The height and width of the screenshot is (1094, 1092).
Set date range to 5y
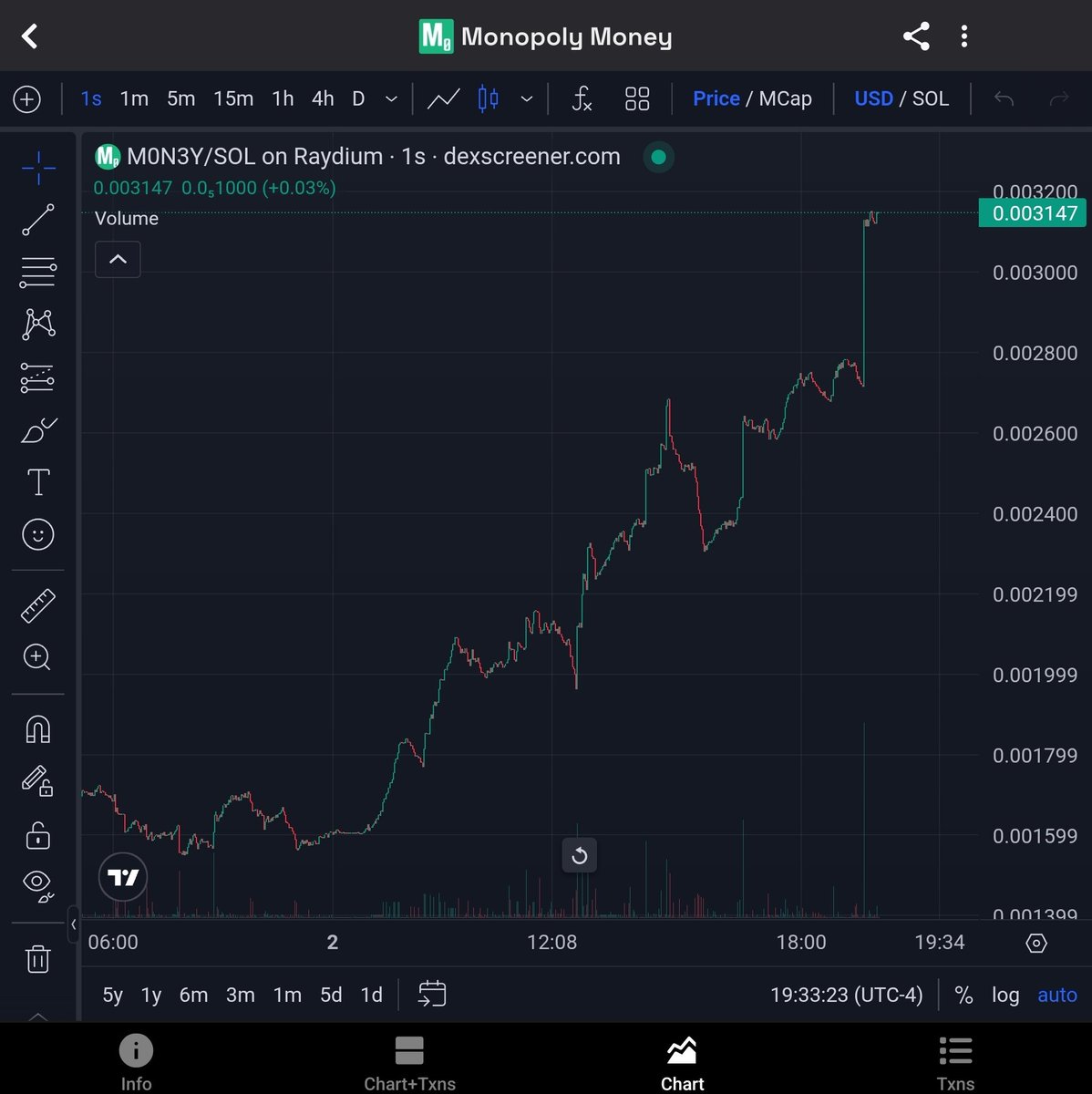[112, 995]
